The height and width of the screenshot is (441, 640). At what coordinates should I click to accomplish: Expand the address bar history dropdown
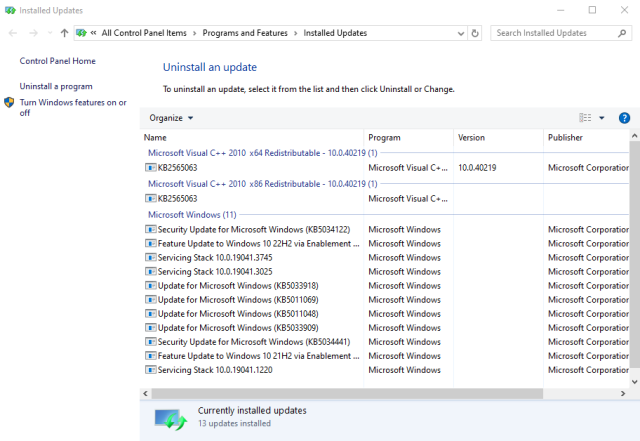pyautogui.click(x=461, y=33)
